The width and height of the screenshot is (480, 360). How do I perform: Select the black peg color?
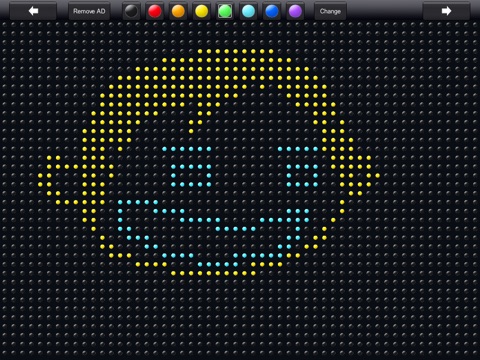point(131,11)
